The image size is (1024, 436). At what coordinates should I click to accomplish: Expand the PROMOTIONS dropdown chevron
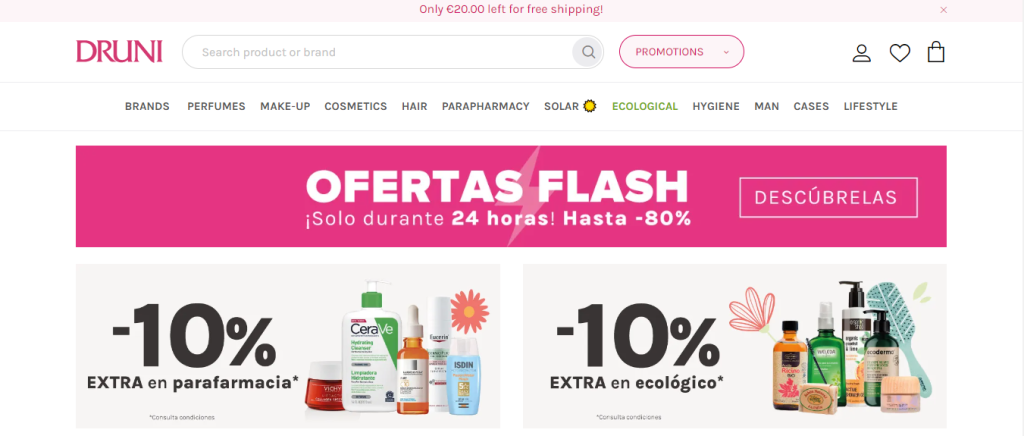[x=726, y=52]
